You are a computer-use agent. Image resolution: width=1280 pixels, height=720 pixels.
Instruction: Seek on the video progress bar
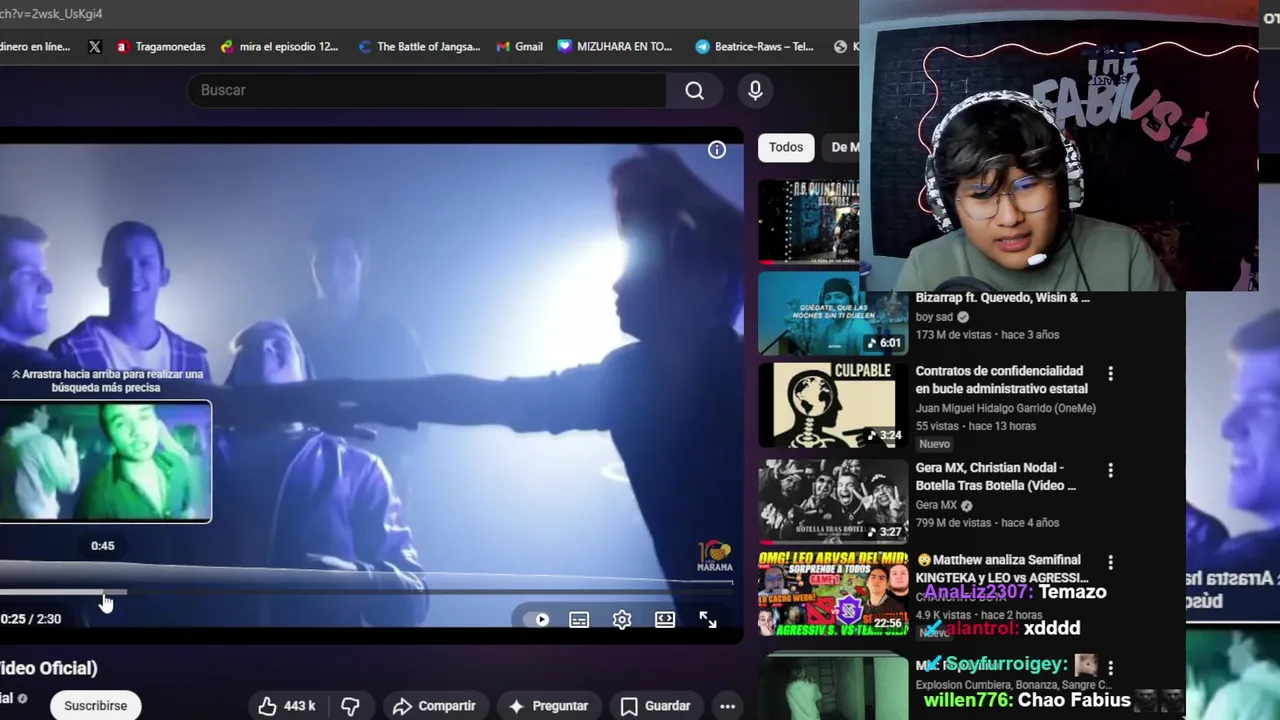(366, 592)
